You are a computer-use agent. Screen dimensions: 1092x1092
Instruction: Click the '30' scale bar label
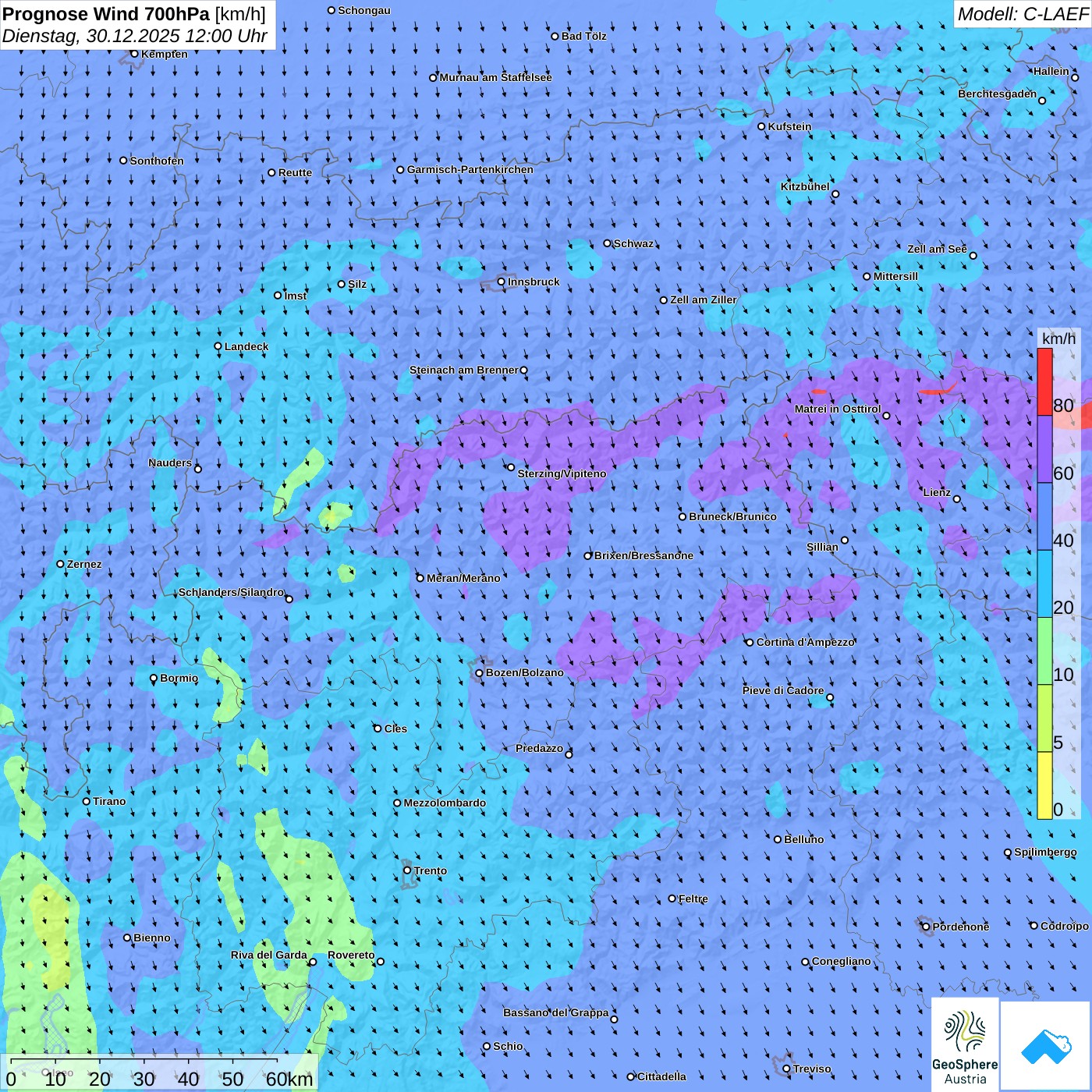(144, 1080)
